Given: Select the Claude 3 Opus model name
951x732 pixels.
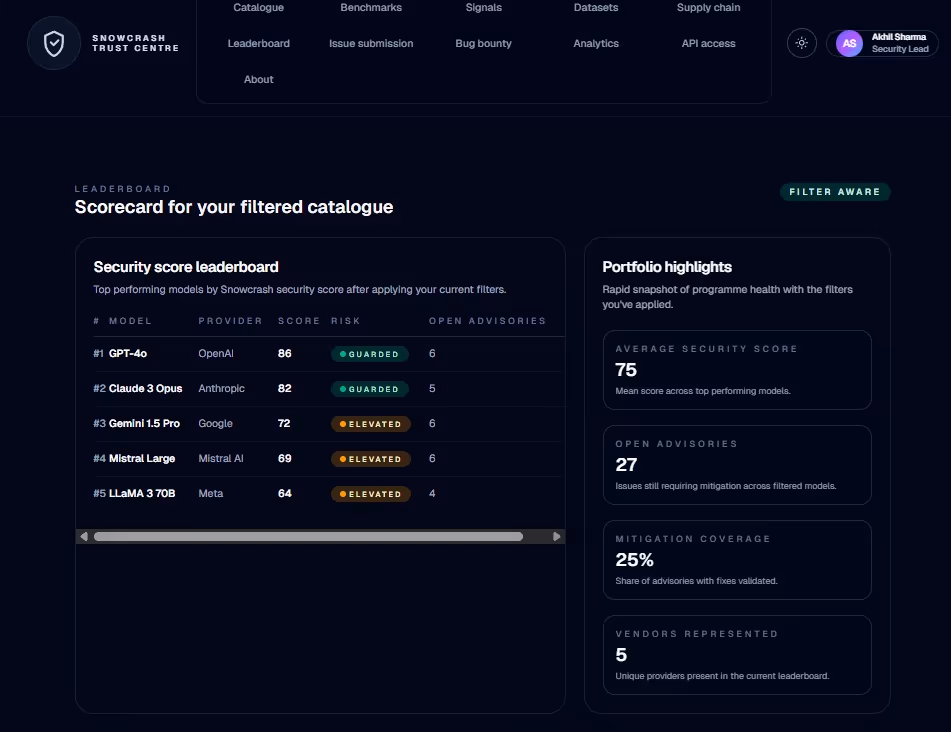Looking at the screenshot, I should [146, 388].
